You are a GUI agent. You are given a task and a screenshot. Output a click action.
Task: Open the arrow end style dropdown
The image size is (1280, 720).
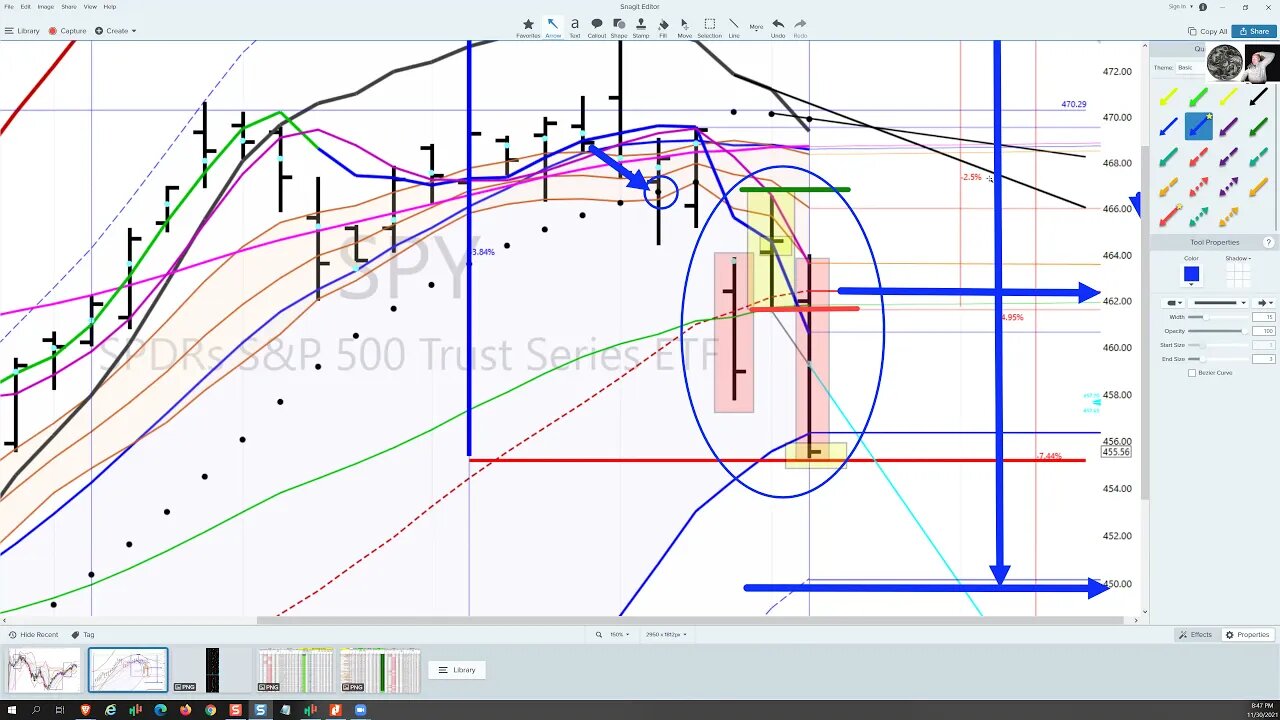pyautogui.click(x=1265, y=303)
